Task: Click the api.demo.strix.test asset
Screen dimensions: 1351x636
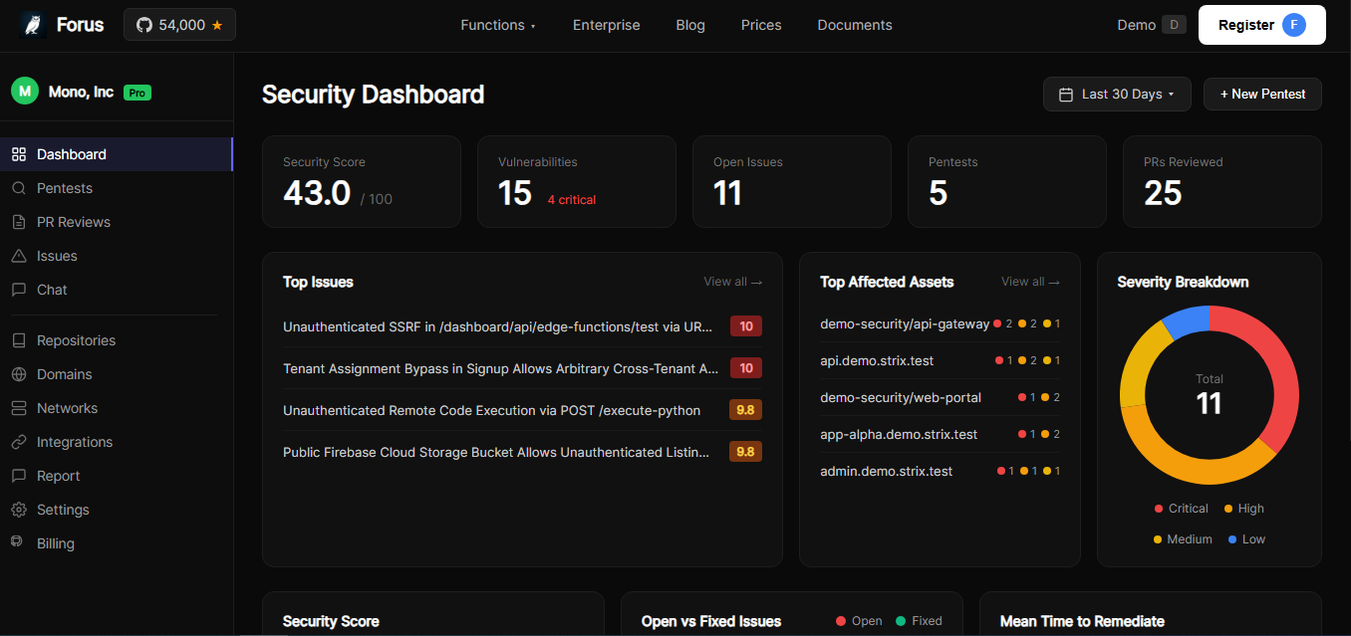Action: click(940, 360)
